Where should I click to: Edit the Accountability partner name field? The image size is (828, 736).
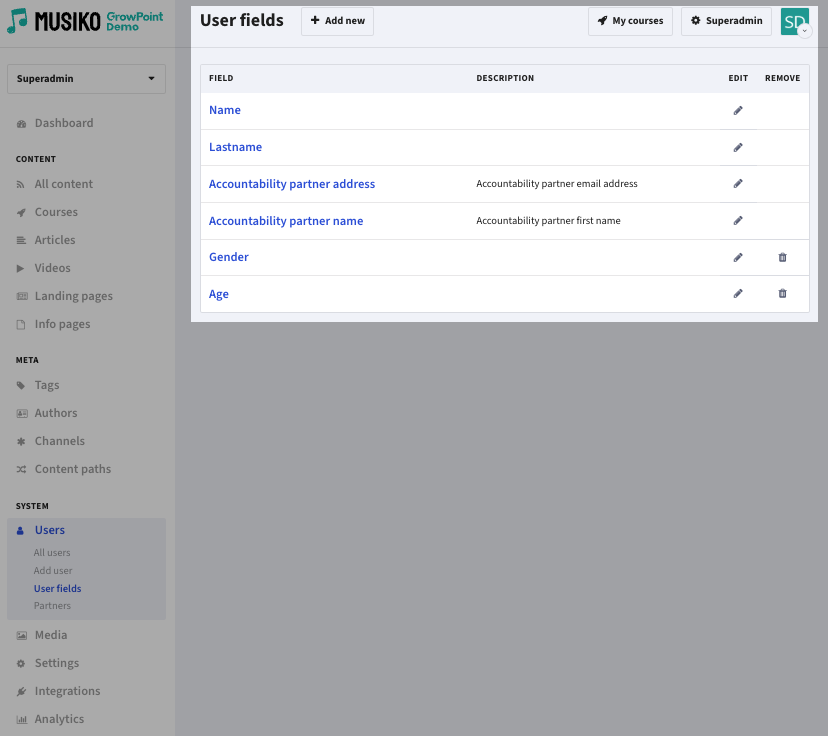pyautogui.click(x=738, y=221)
